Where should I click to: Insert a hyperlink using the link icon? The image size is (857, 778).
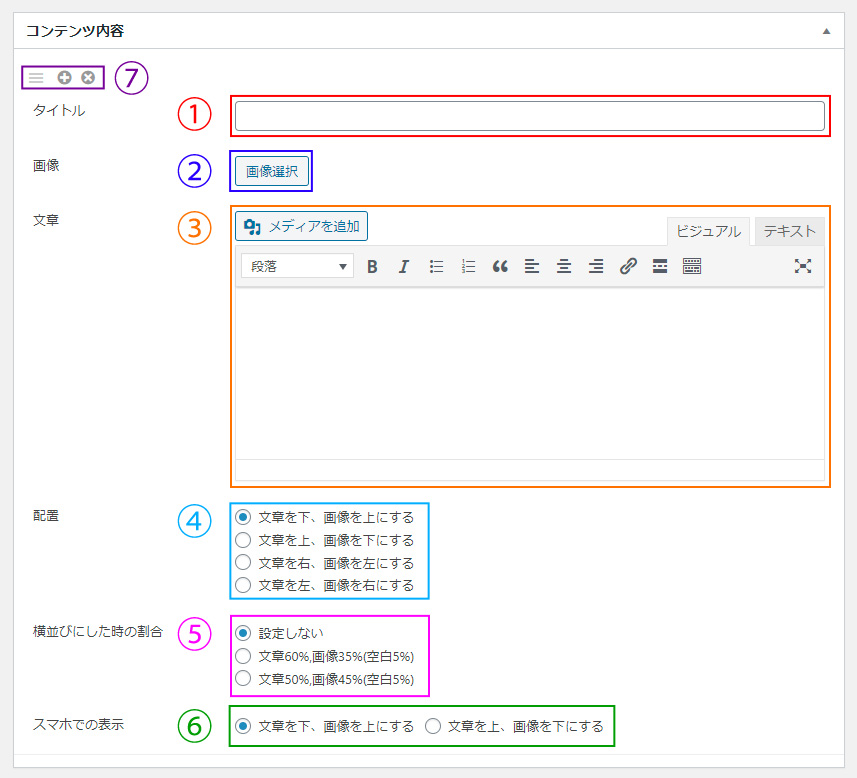tap(627, 266)
